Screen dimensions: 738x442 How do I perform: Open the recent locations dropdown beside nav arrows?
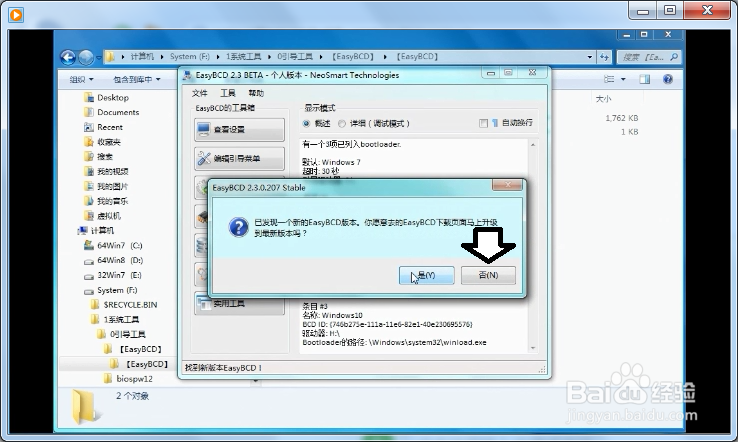(x=99, y=57)
